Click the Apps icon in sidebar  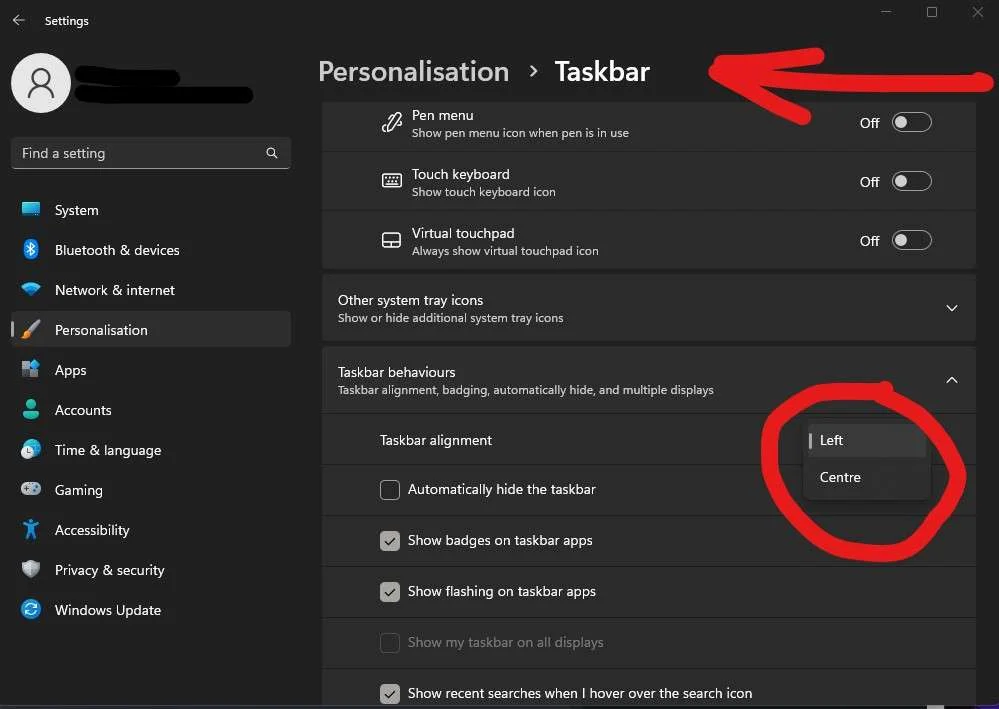point(31,369)
